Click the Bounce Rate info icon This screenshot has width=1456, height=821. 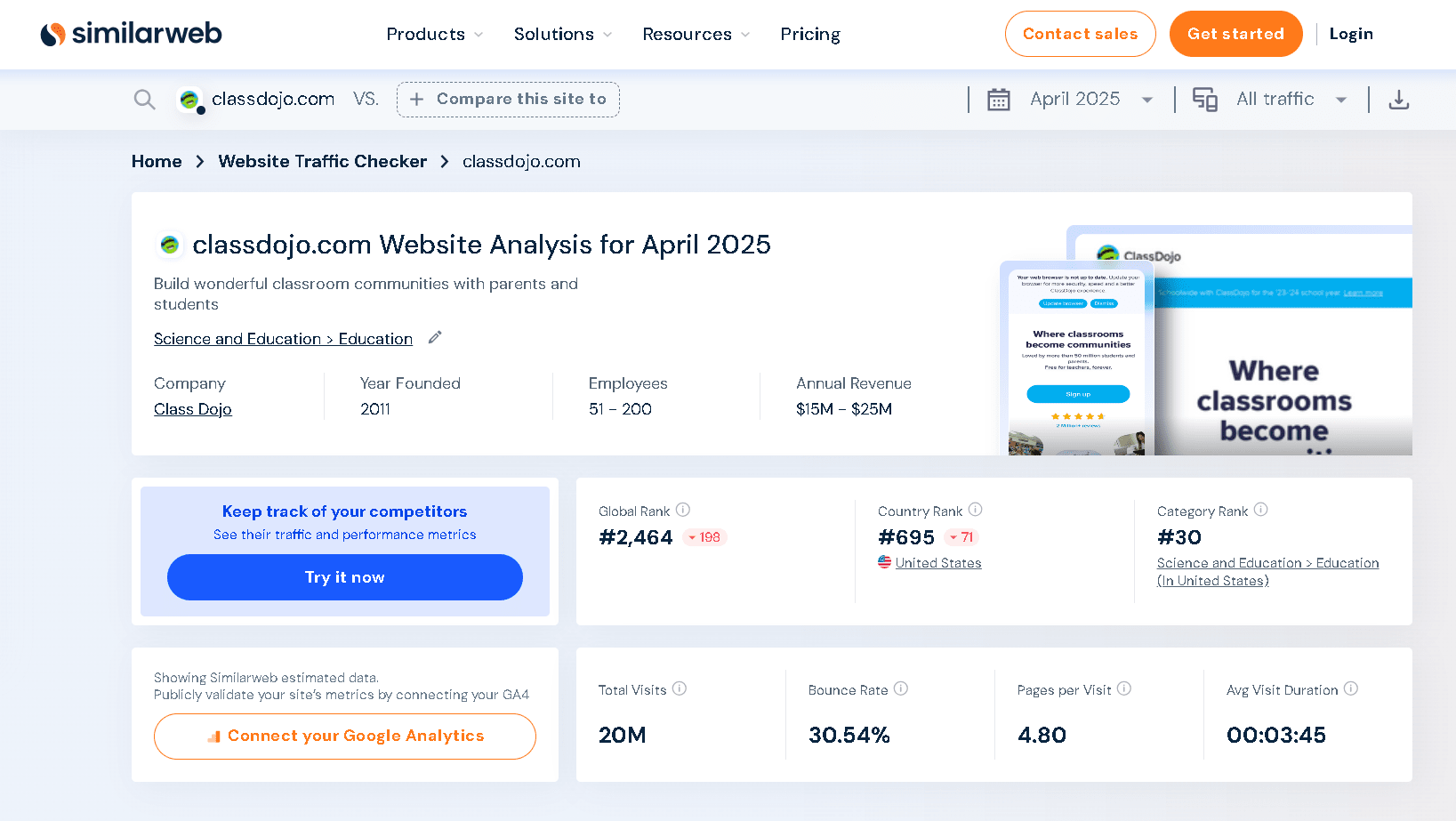[900, 688]
